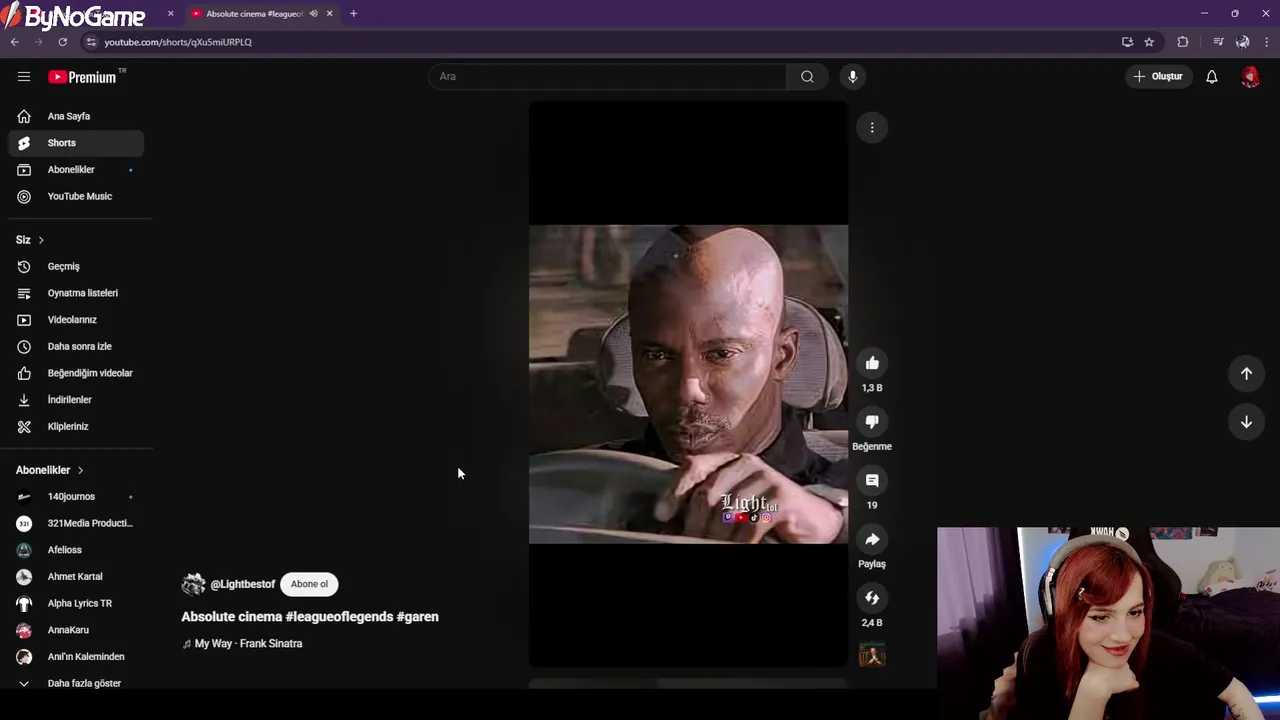
Task: Open 140journos channel
Action: (x=76, y=496)
